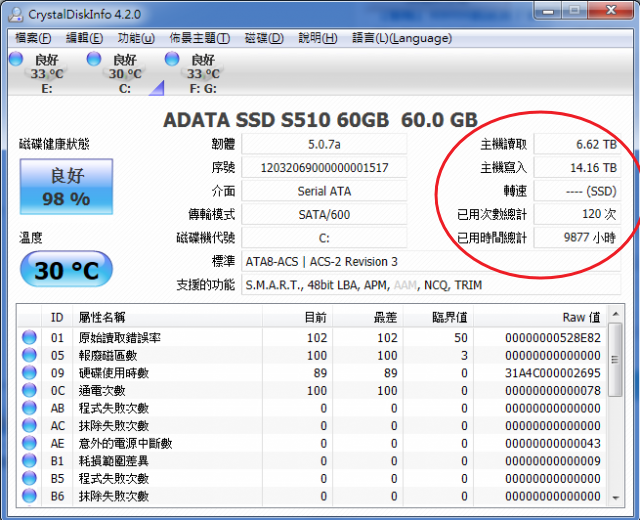Click status orb of attribute B6 row
640x520 pixels.
(29, 496)
